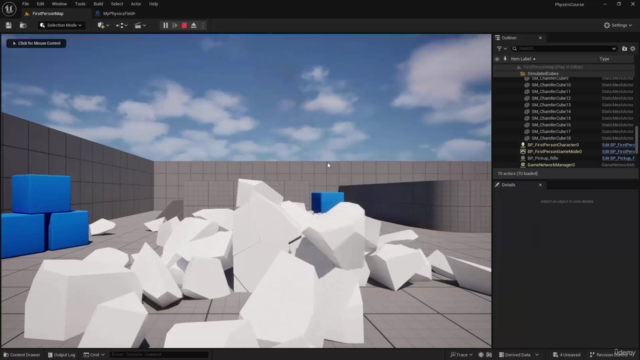Click into the Outliner search field

coord(564,49)
